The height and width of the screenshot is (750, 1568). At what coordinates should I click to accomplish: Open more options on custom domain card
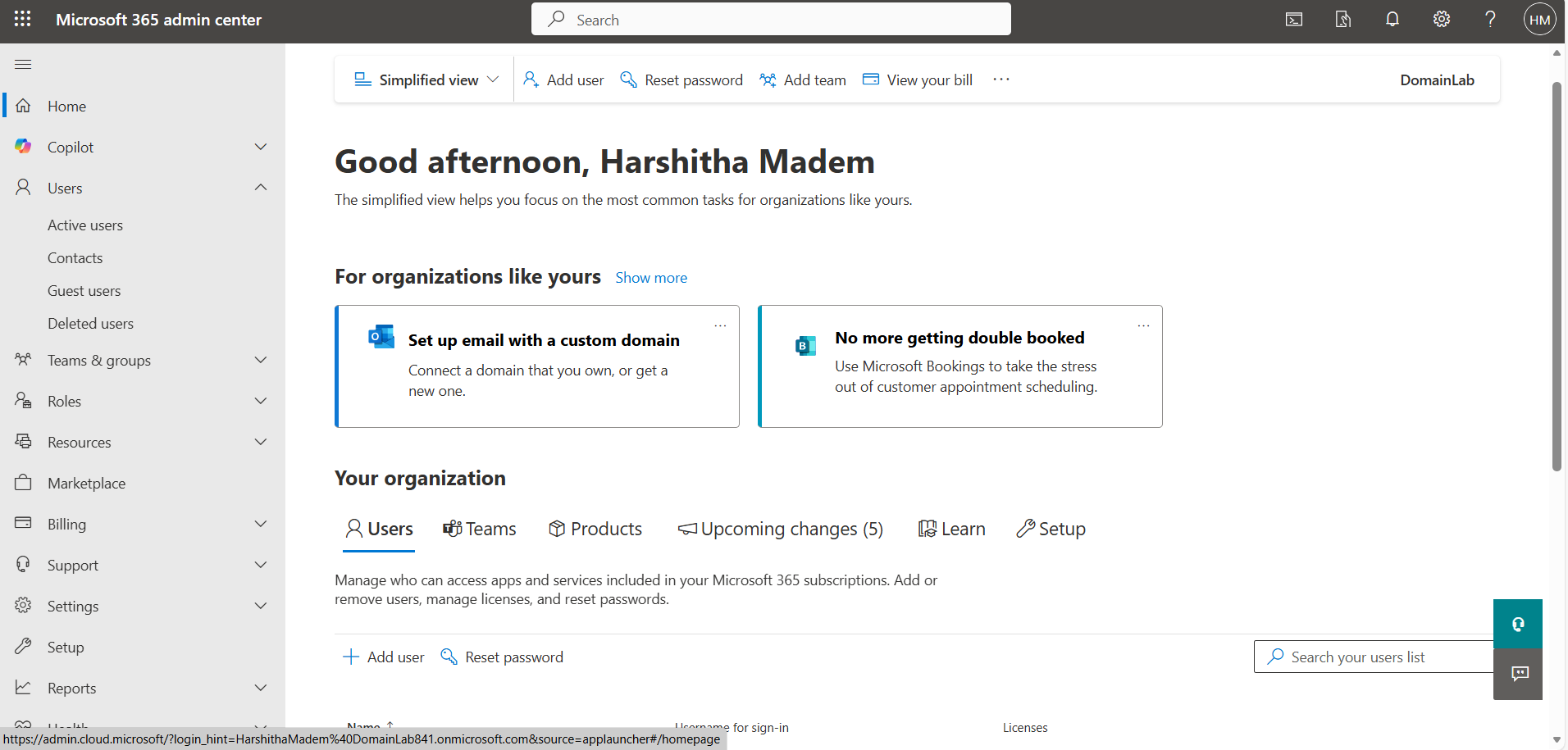pos(720,326)
